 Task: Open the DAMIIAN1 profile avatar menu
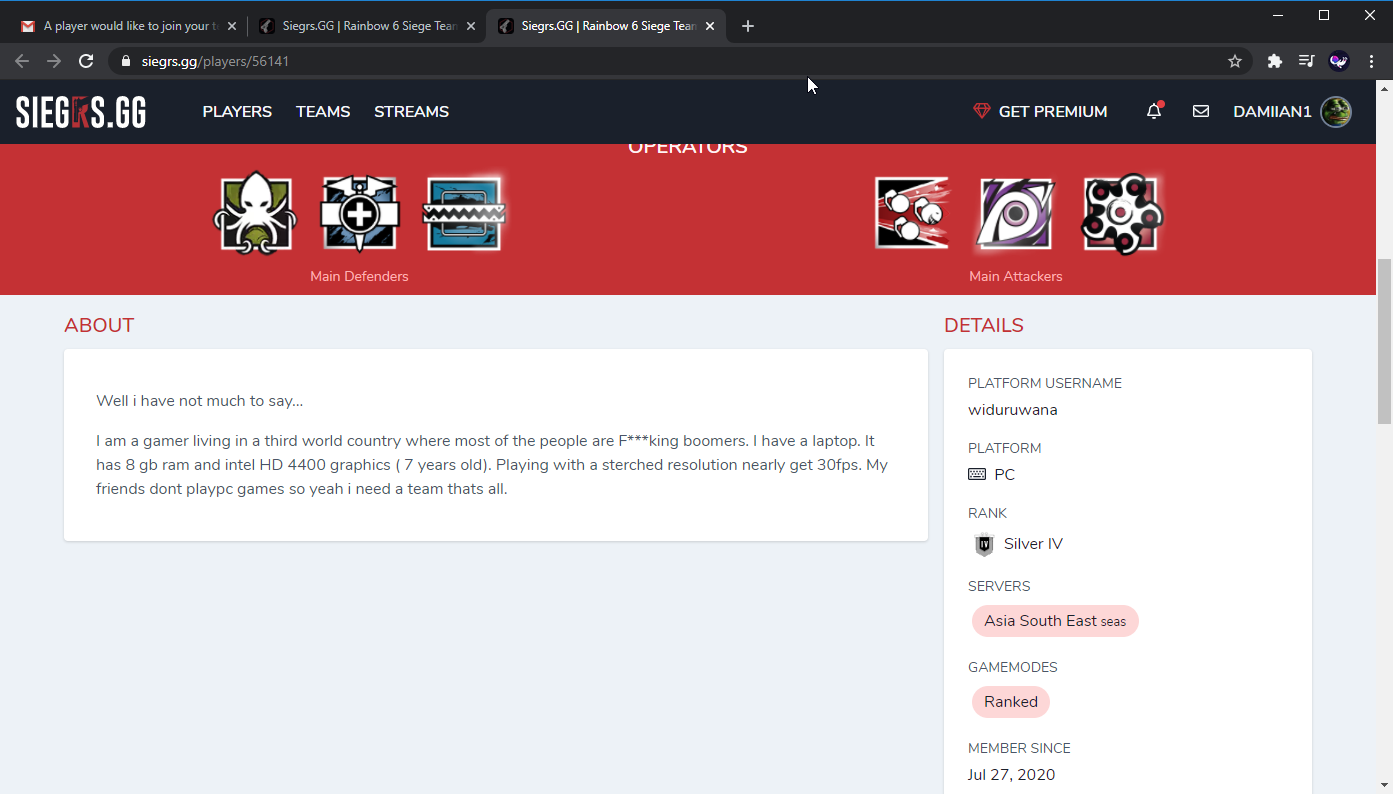click(x=1335, y=112)
